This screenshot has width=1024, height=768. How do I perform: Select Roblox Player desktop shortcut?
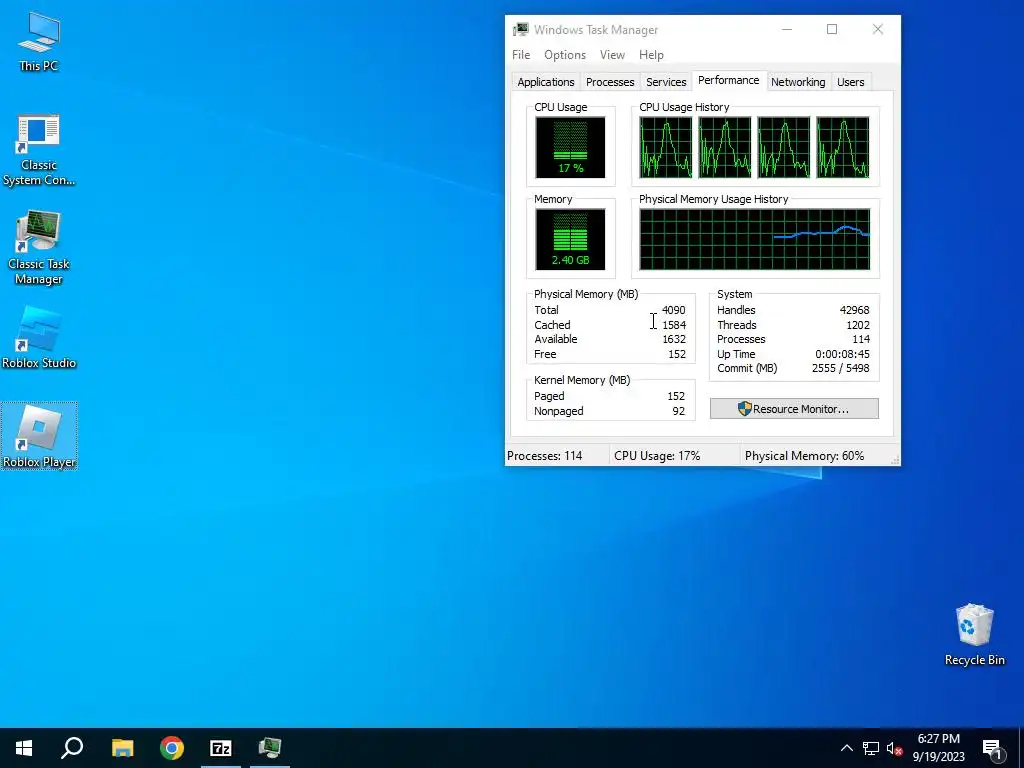point(39,436)
